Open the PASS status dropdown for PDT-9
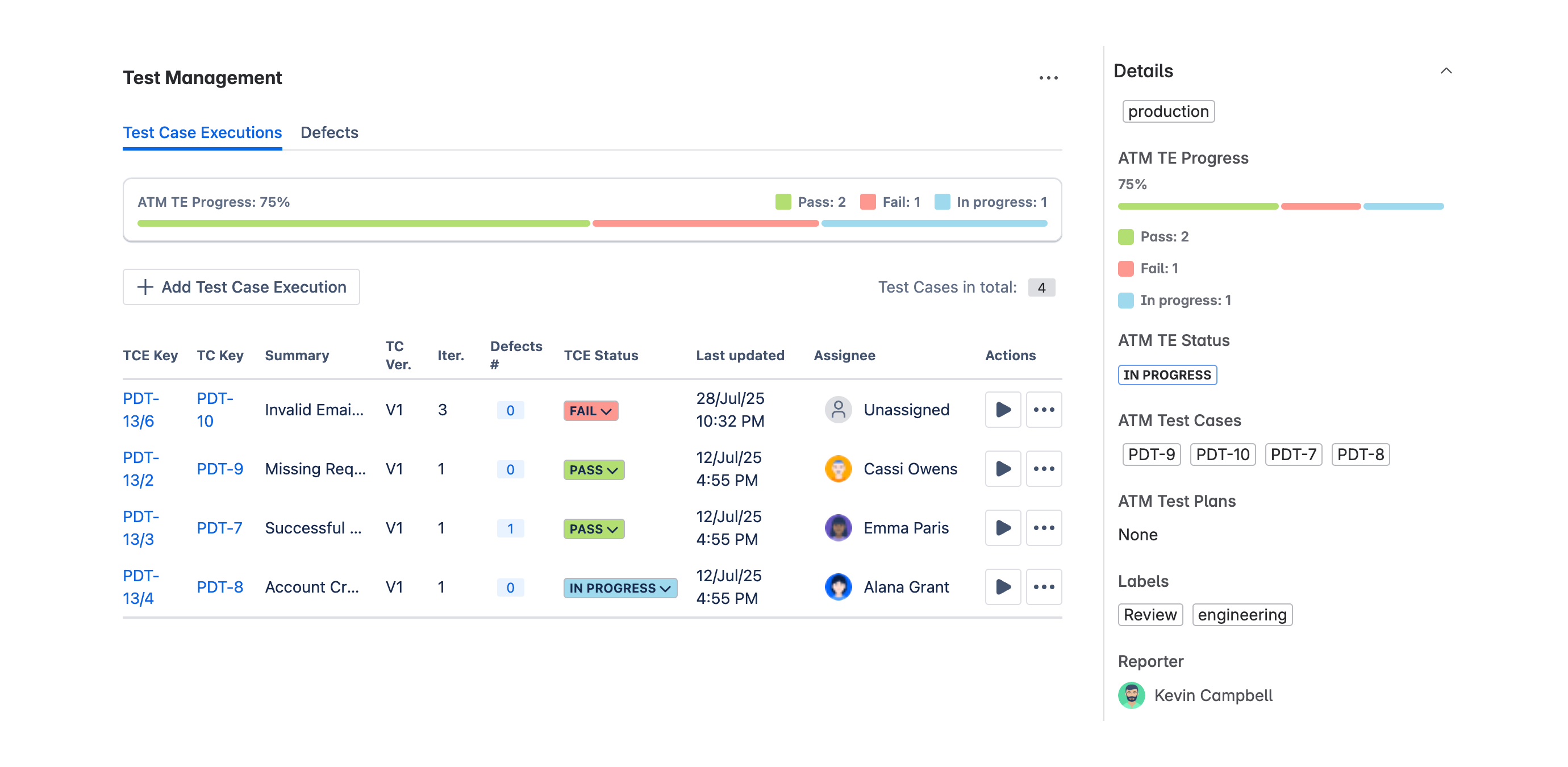The image size is (1568, 767). pos(594,469)
